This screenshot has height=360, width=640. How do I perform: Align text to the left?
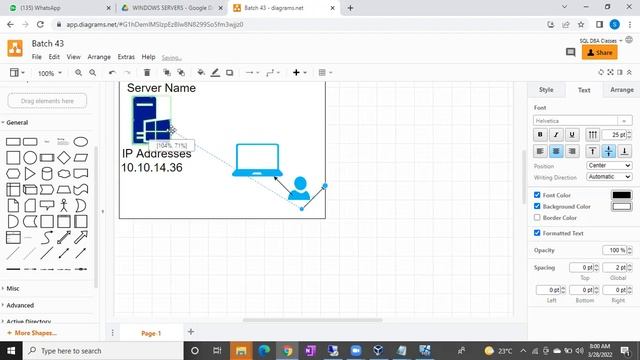click(540, 151)
